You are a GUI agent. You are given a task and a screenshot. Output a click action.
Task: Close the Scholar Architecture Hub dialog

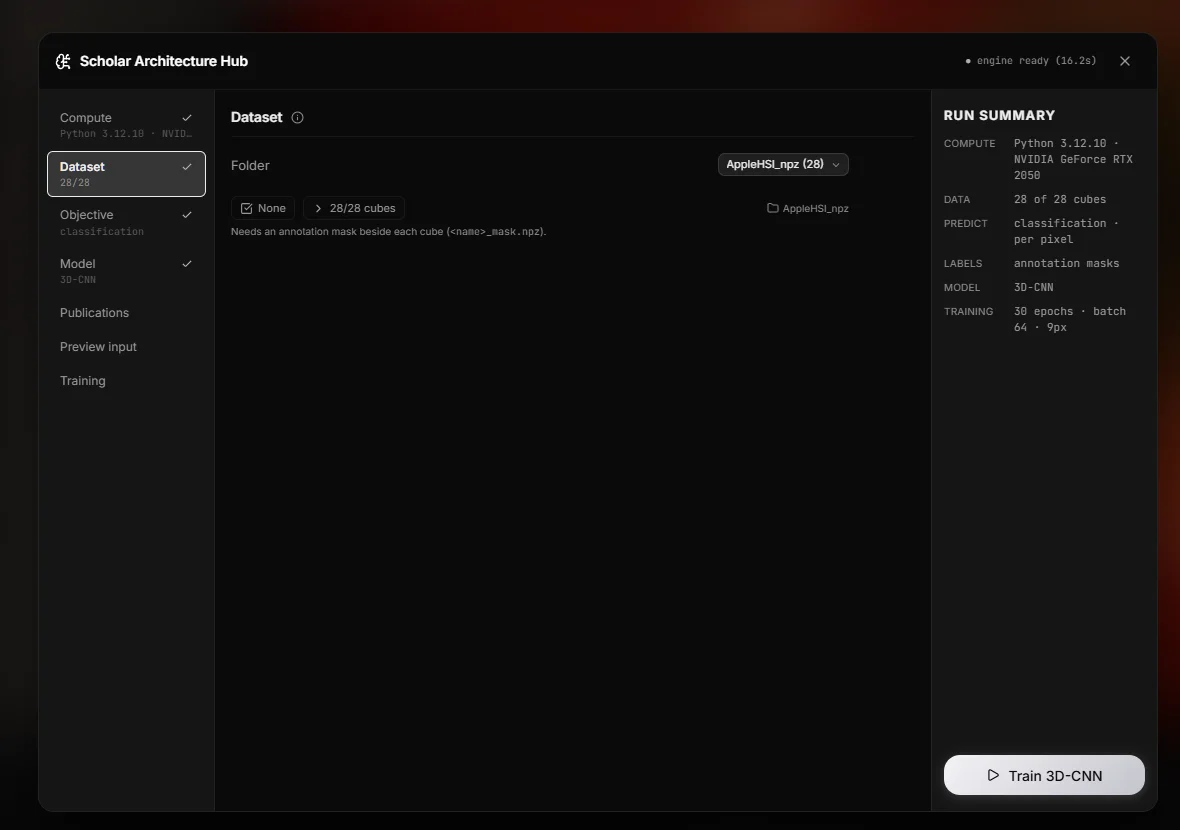coord(1124,61)
